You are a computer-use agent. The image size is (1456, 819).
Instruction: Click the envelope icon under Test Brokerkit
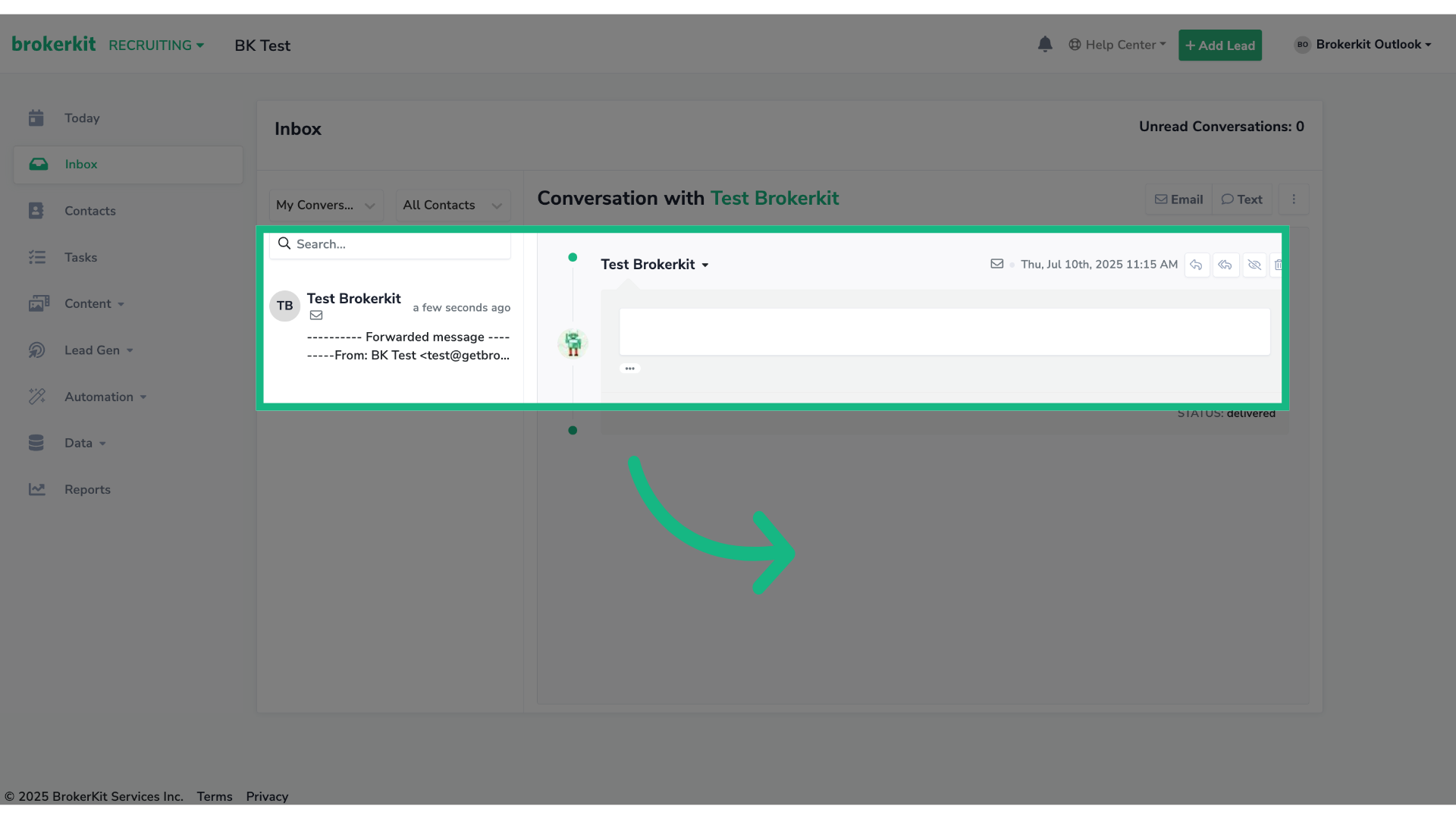coord(316,315)
